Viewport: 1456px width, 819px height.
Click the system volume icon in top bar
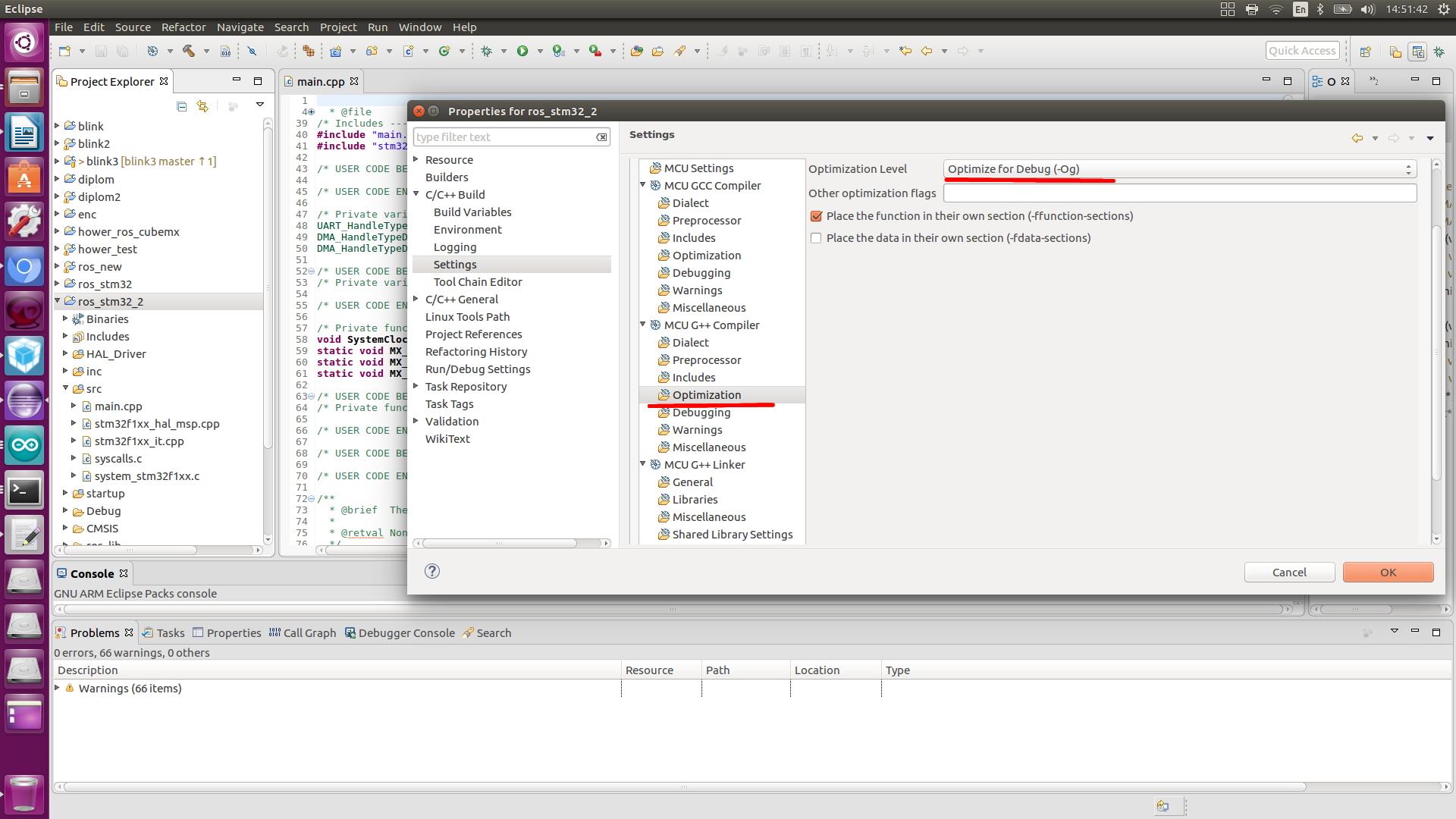tap(1367, 9)
